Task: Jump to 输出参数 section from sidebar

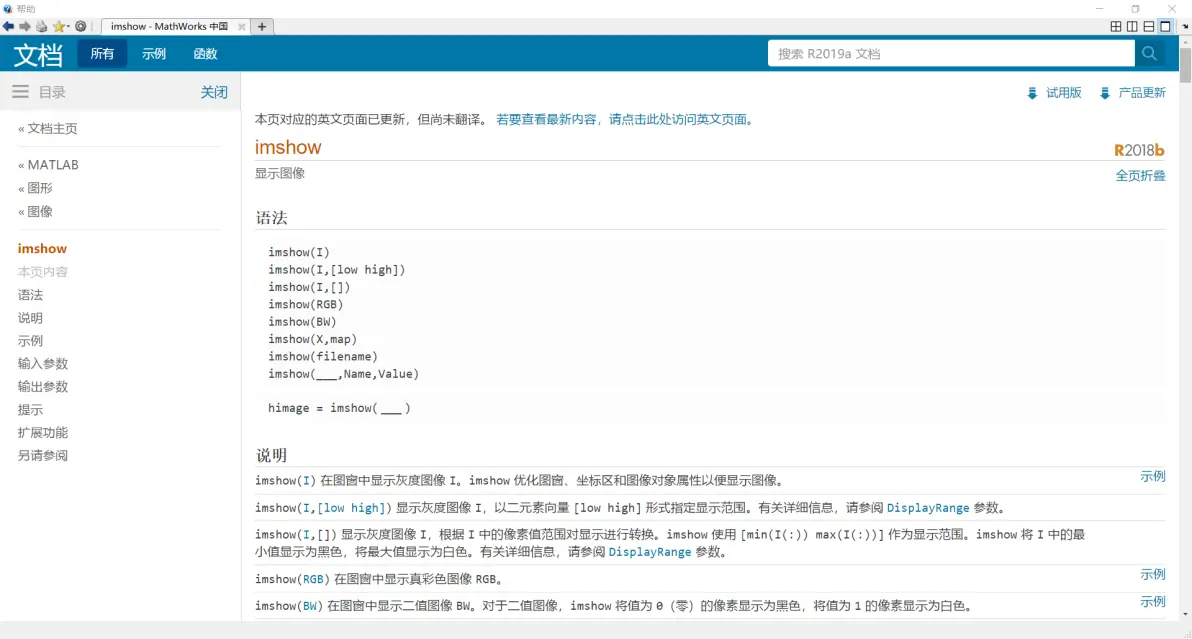Action: pyautogui.click(x=43, y=387)
